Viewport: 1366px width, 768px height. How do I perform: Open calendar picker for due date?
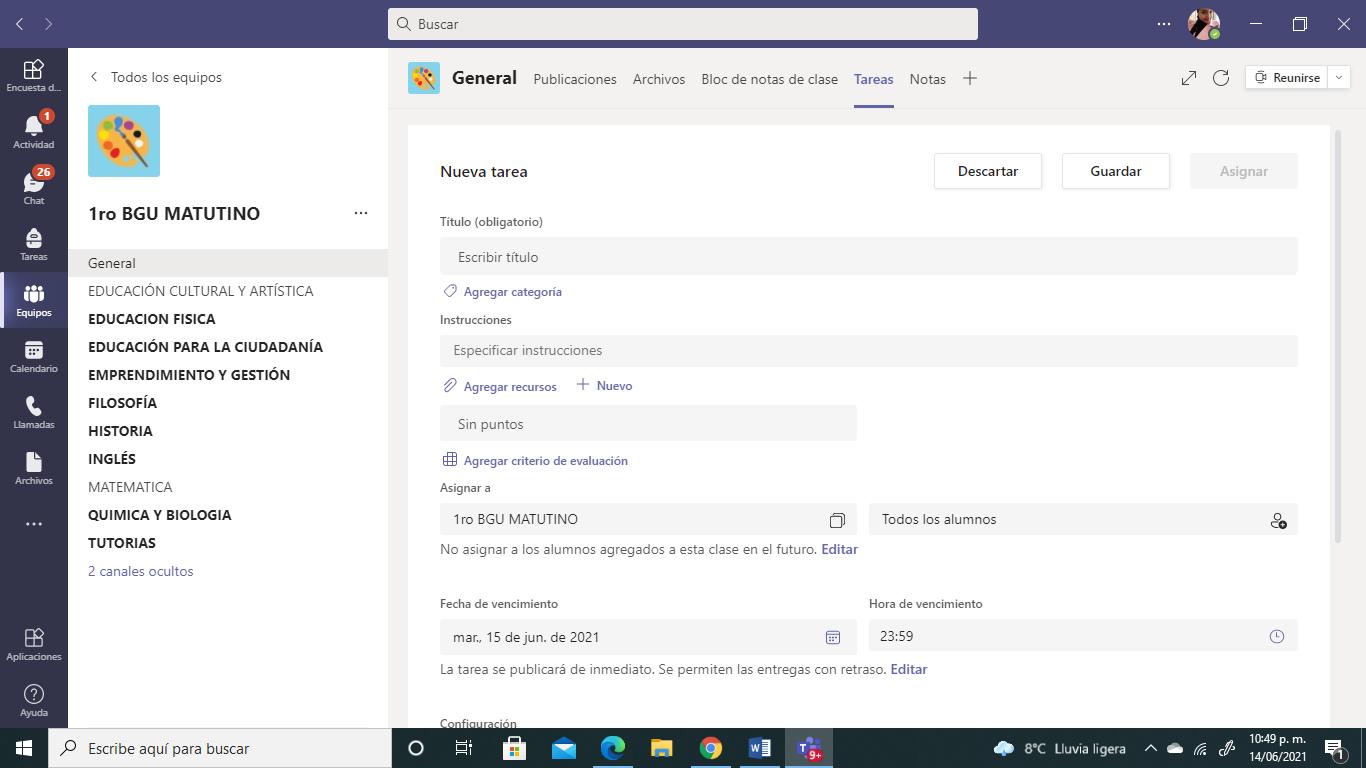[x=832, y=637]
